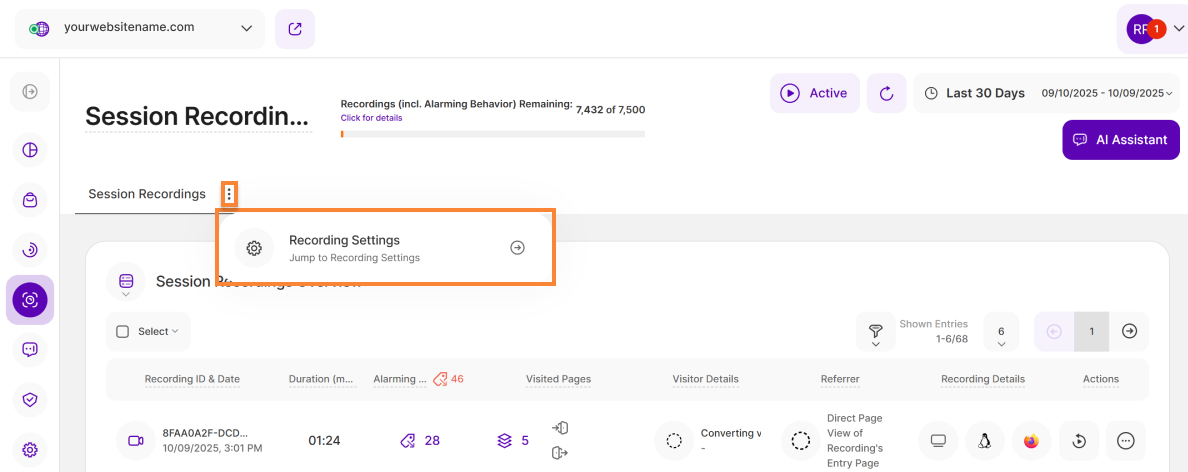Check the Select checkbox
Viewport: 1188px width, 472px height.
click(x=123, y=332)
